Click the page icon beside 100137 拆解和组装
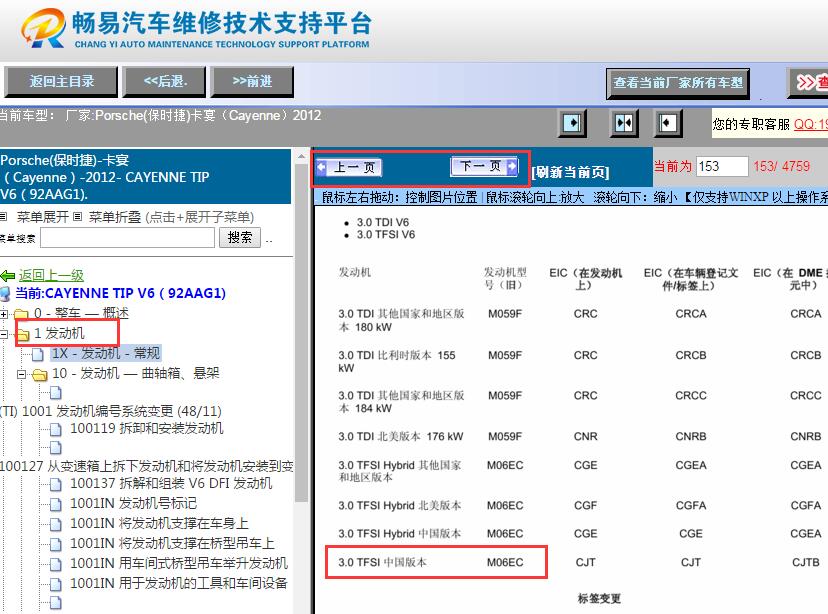Screen dimensions: 828x614 pyautogui.click(x=56, y=484)
